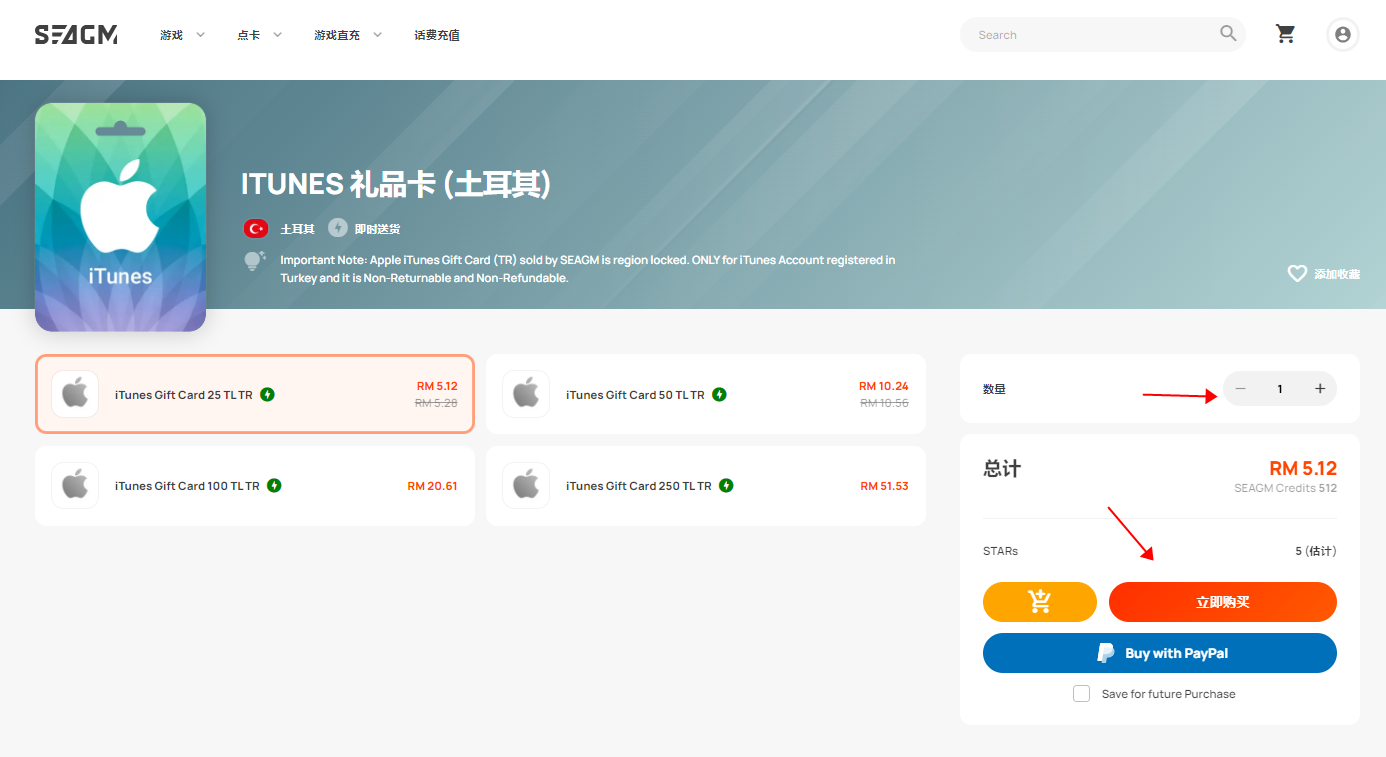This screenshot has height=757, width=1386.
Task: Click the SEAGM Credits 512 text
Action: pyautogui.click(x=1285, y=488)
